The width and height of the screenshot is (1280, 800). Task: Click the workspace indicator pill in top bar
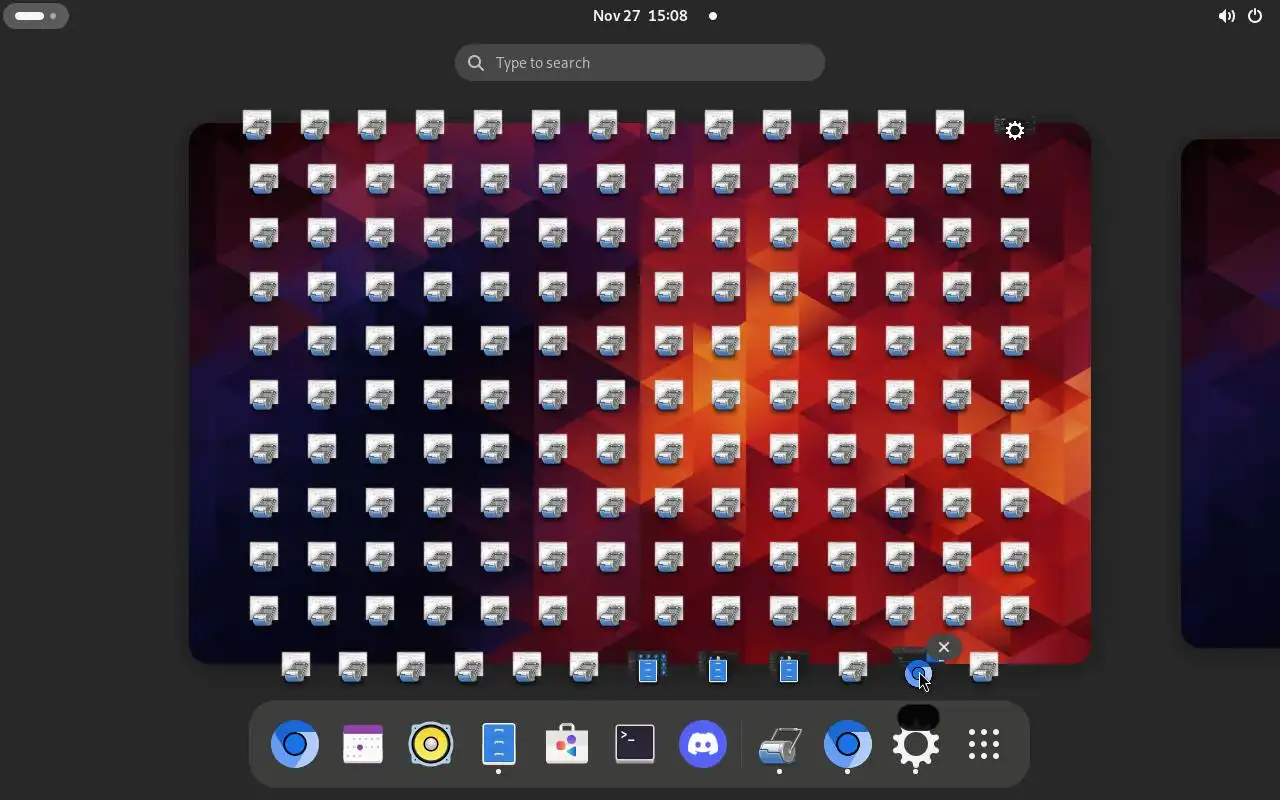coord(37,16)
